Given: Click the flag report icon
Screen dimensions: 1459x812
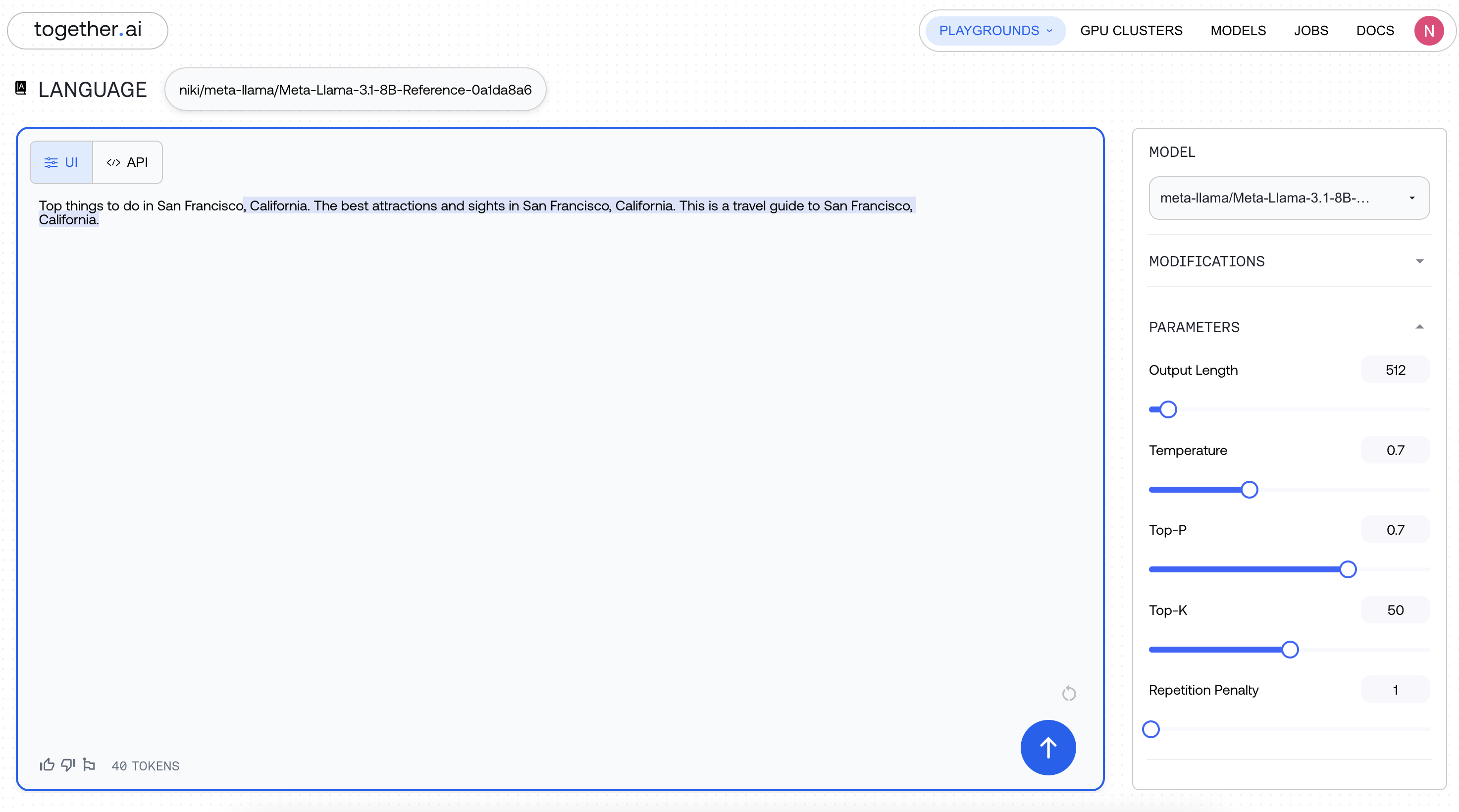Looking at the screenshot, I should click(x=89, y=765).
